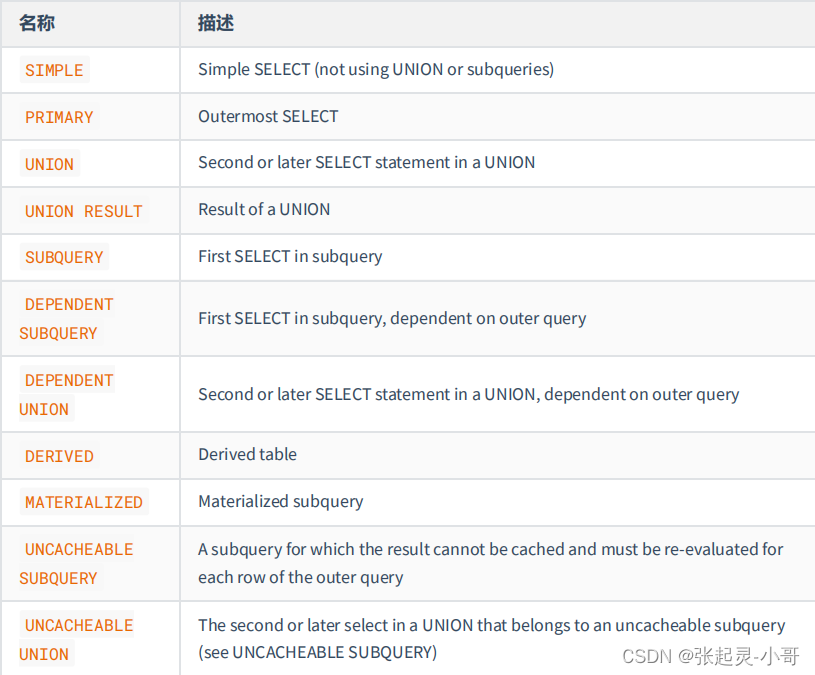Click the 名称 column header
The width and height of the screenshot is (815, 675).
[x=36, y=22]
